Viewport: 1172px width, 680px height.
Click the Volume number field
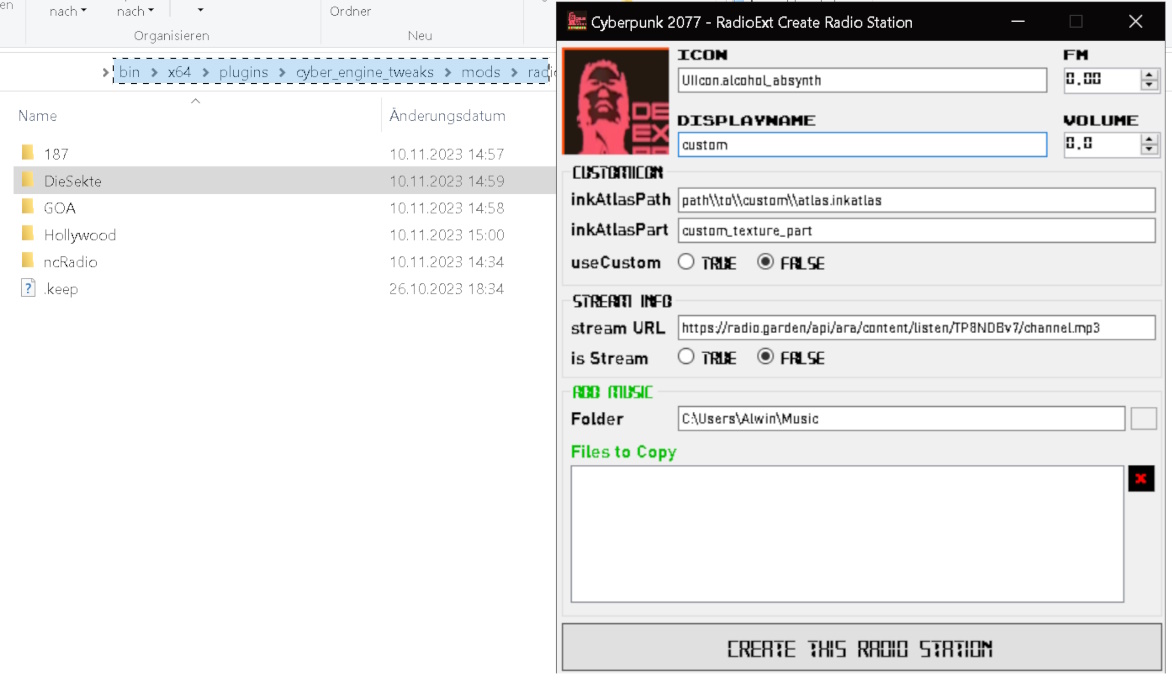click(x=1102, y=144)
